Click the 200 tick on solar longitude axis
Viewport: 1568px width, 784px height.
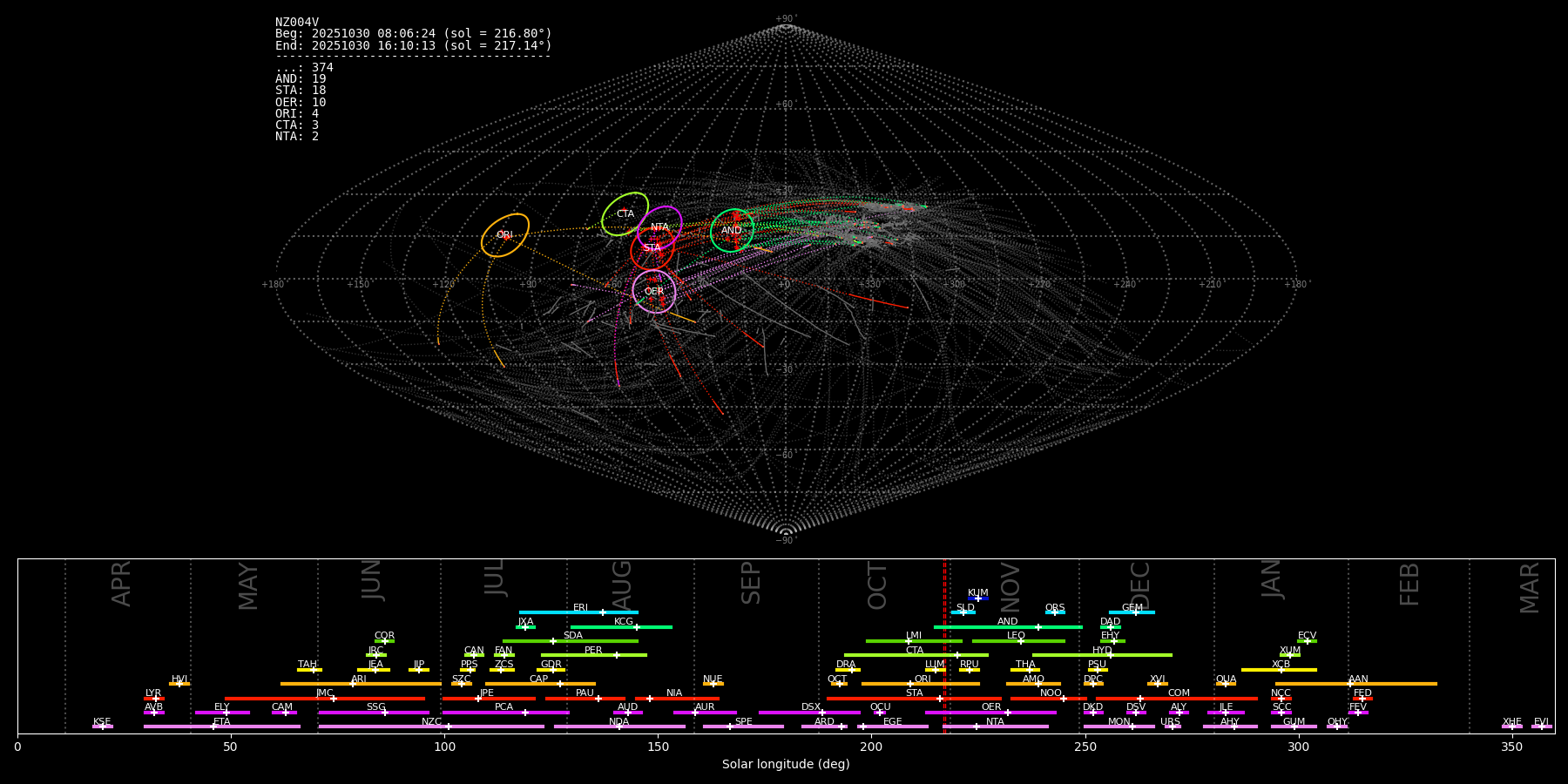[871, 747]
